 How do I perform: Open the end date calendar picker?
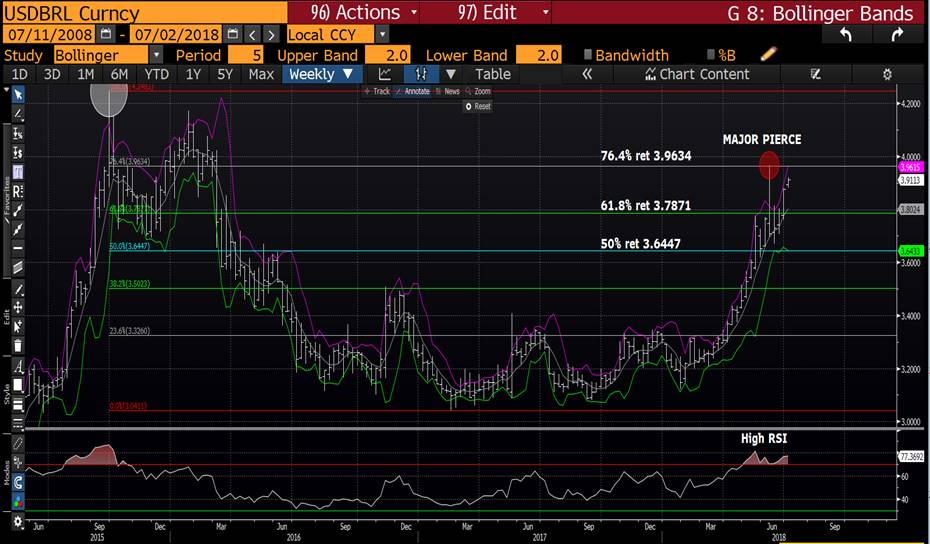(x=234, y=34)
